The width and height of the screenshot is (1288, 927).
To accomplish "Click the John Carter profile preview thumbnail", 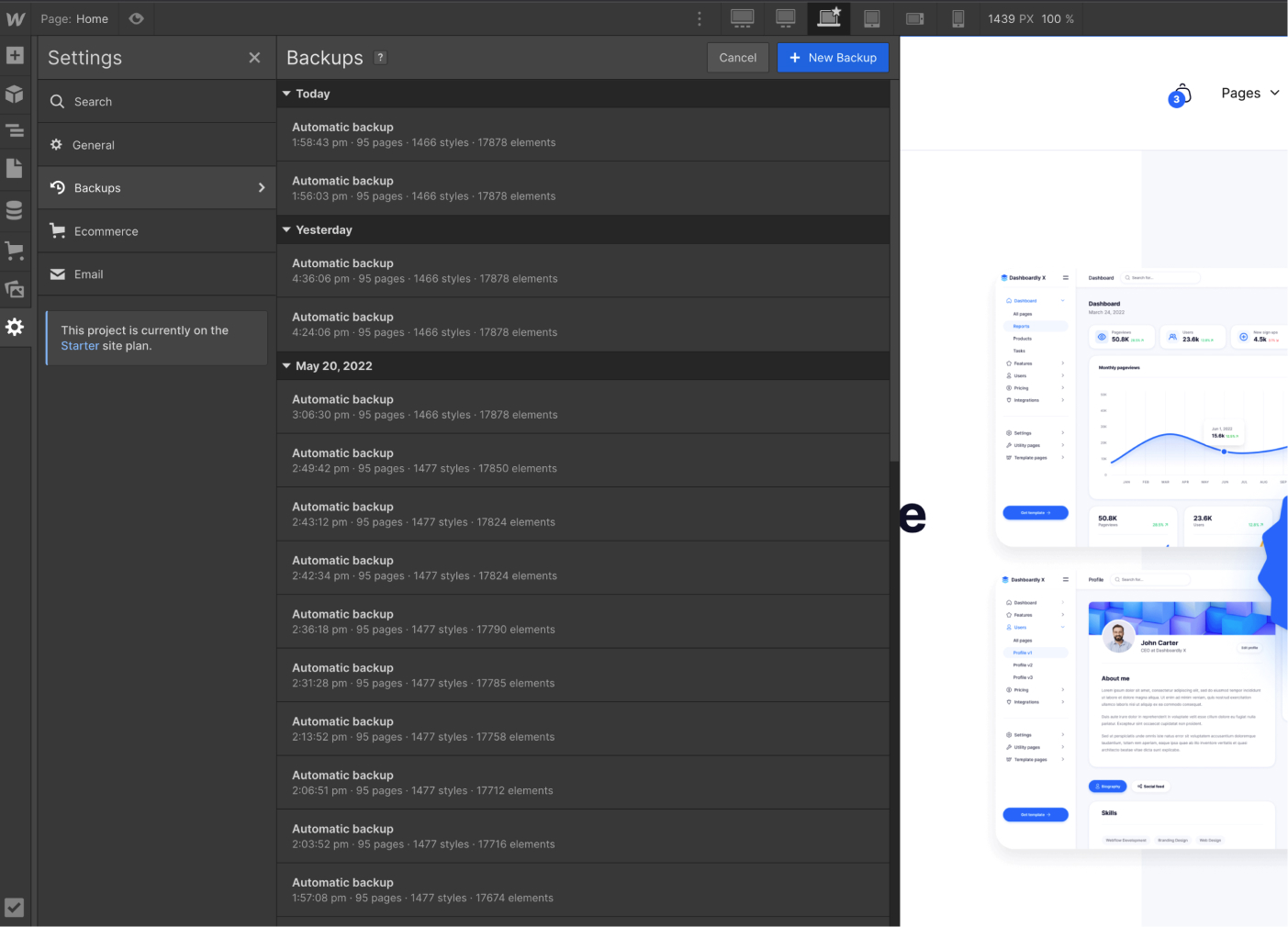I will click(1141, 709).
